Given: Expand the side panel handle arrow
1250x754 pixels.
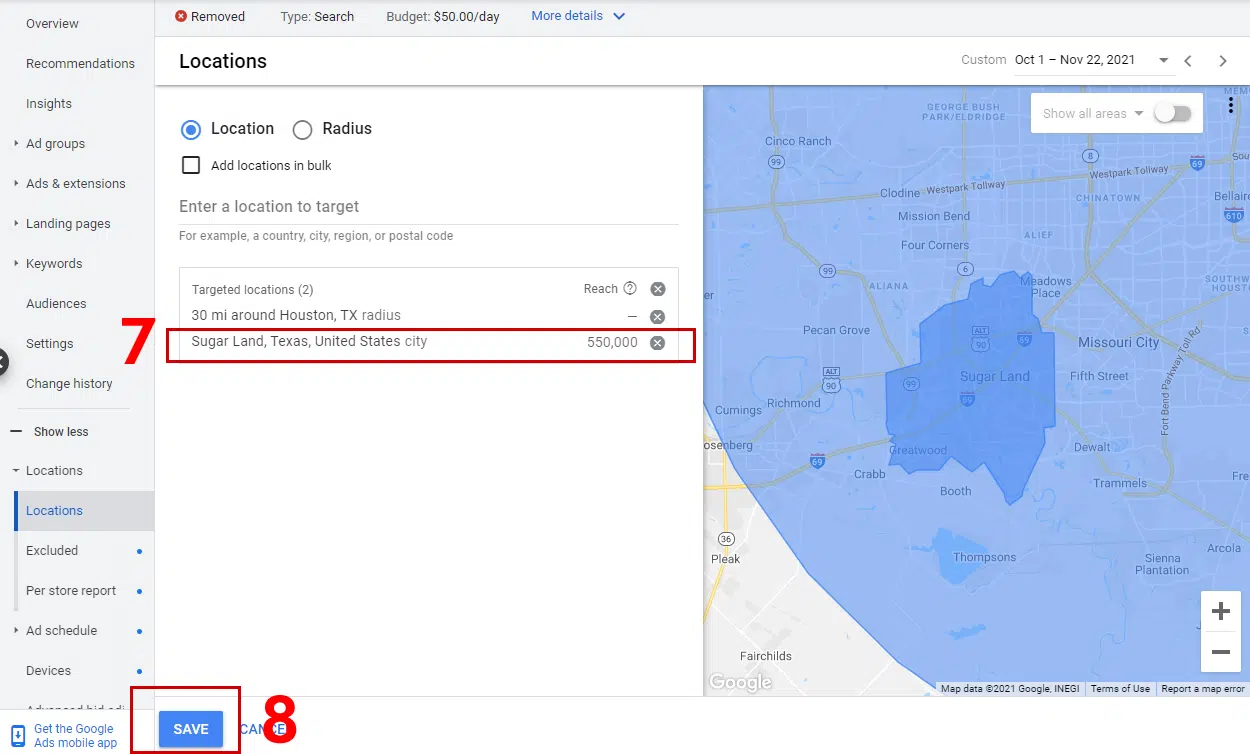Looking at the screenshot, I should pyautogui.click(x=3, y=361).
